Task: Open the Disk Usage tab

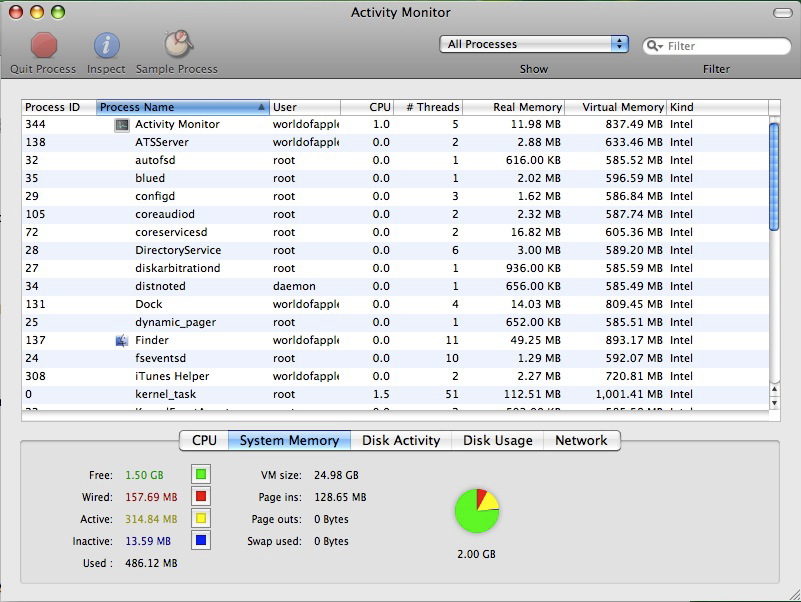Action: point(498,441)
